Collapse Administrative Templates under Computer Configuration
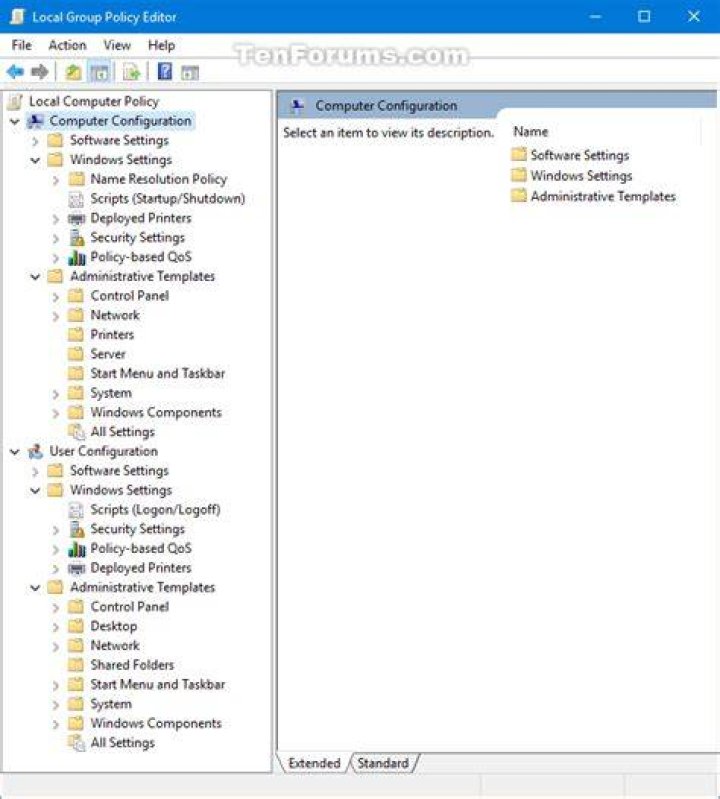720x799 pixels. coord(35,277)
